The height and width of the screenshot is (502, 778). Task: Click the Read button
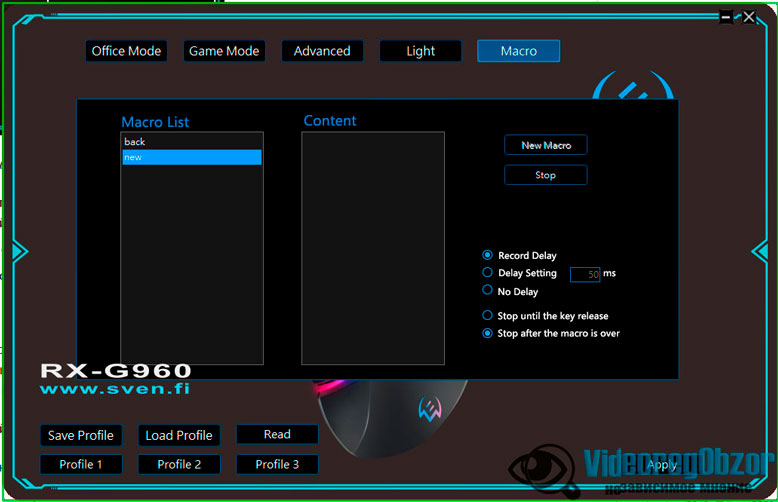[x=277, y=435]
